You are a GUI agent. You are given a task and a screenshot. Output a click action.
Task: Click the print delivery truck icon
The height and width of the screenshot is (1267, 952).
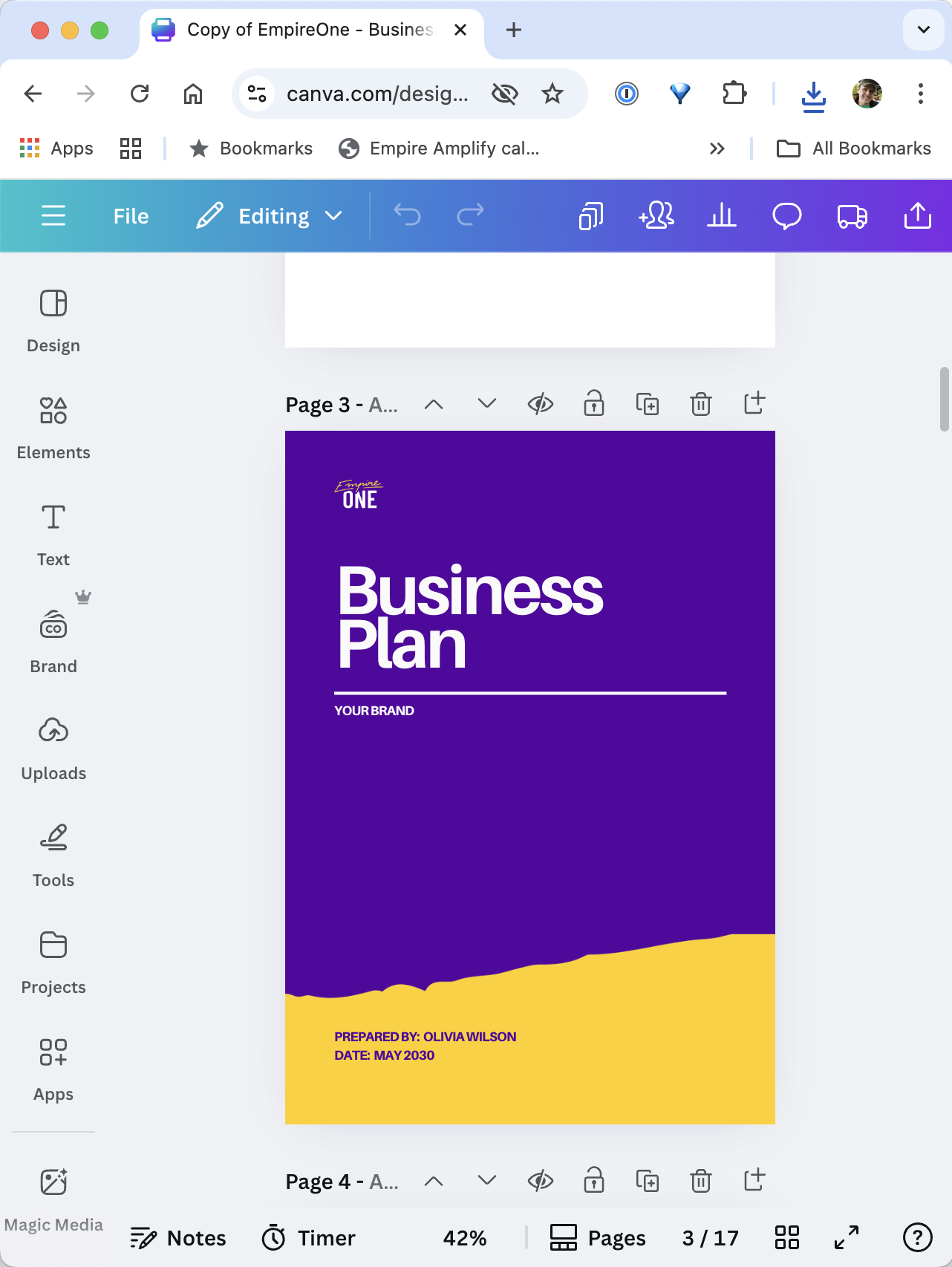[852, 216]
